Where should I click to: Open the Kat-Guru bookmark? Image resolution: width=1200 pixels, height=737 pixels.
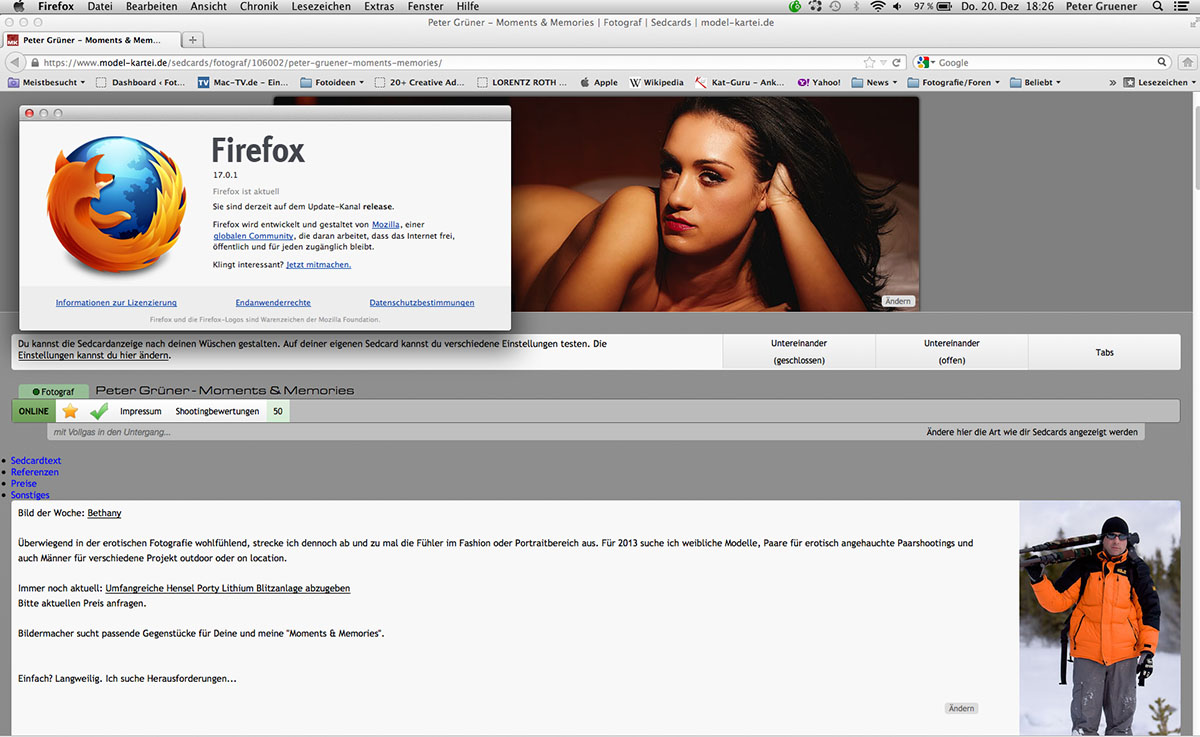click(x=740, y=82)
